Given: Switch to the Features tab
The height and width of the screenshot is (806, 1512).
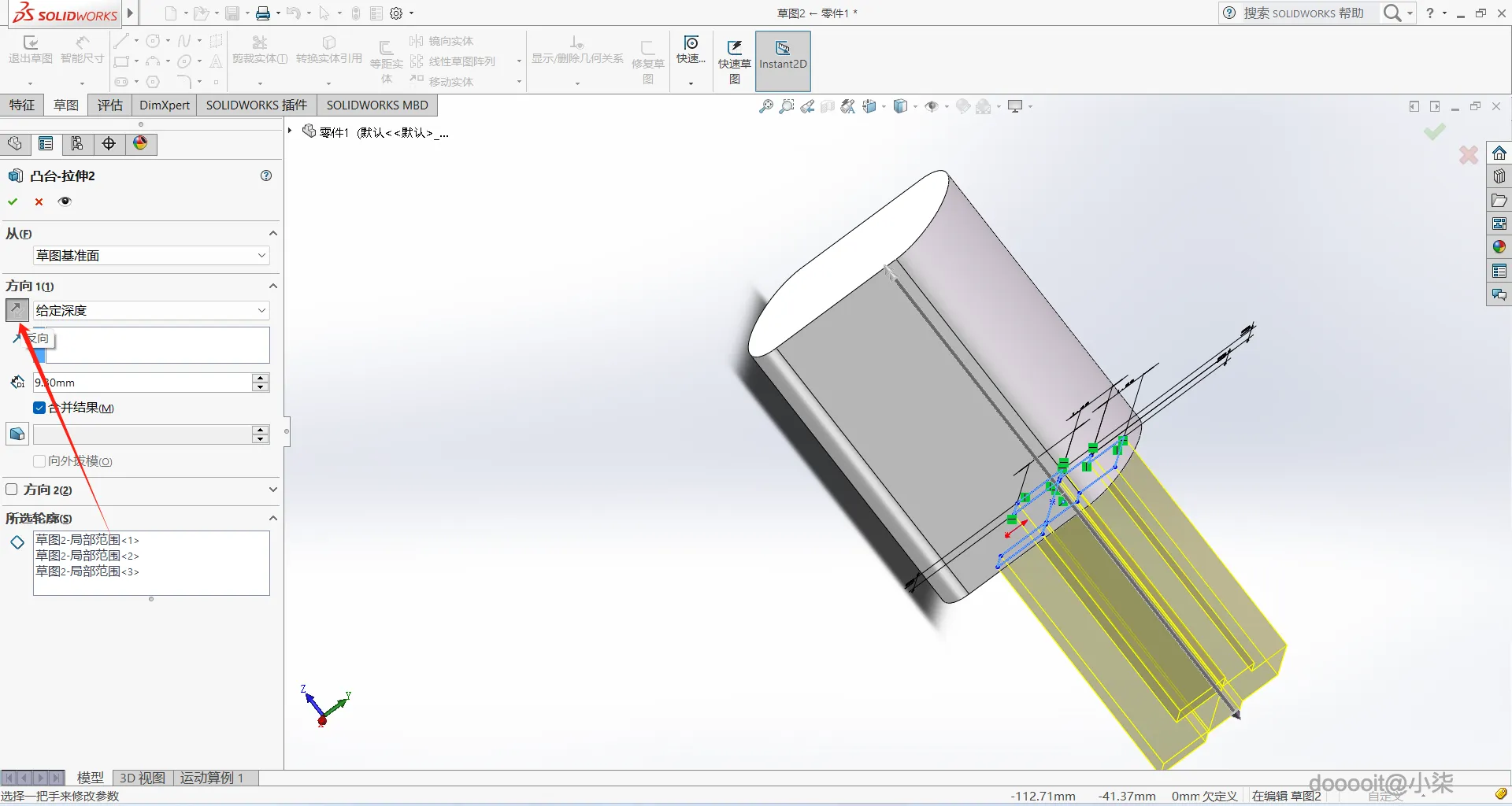Looking at the screenshot, I should coord(22,105).
